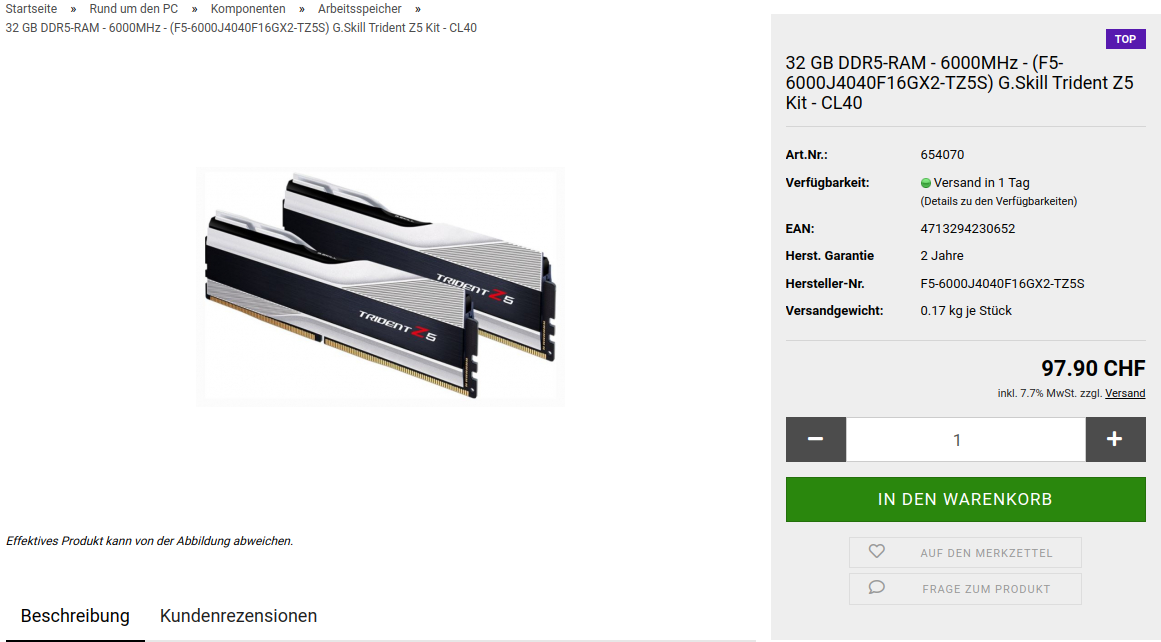Click the speech bubble question icon
Screen dimensions: 1161x642
coord(877,588)
